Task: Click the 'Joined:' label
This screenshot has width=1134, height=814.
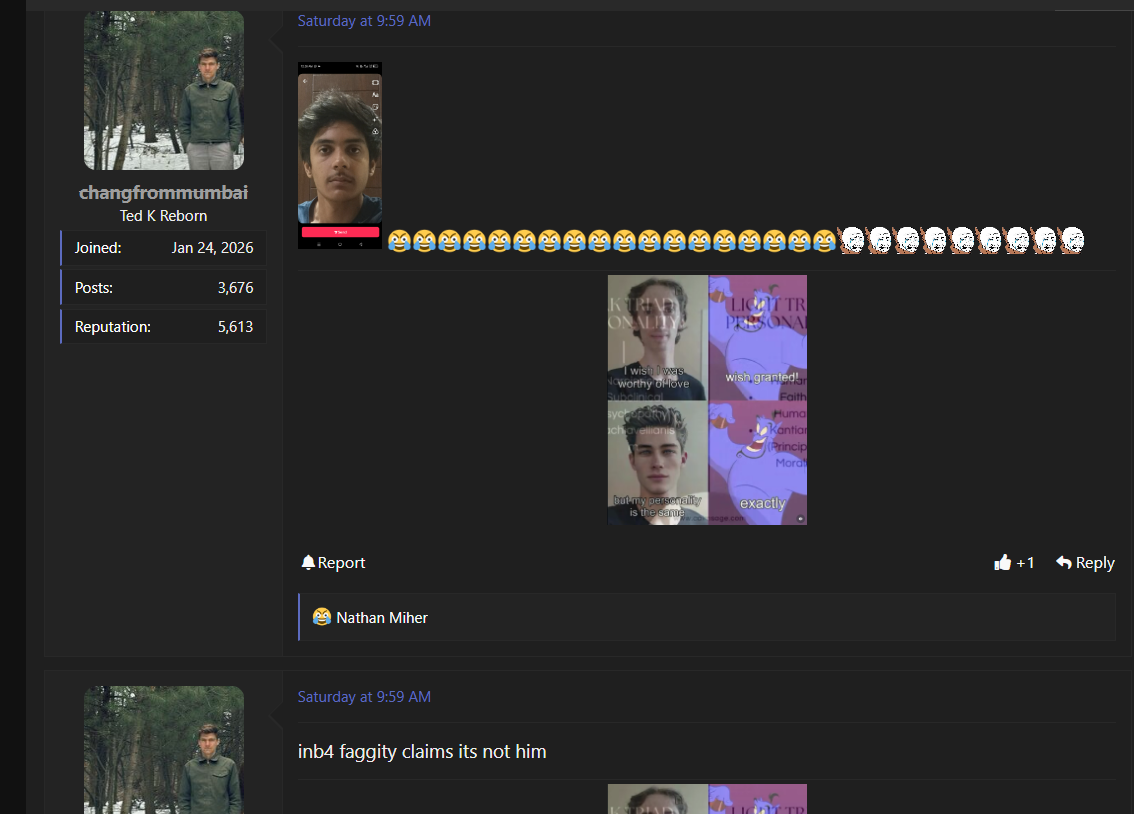Action: pyautogui.click(x=98, y=248)
